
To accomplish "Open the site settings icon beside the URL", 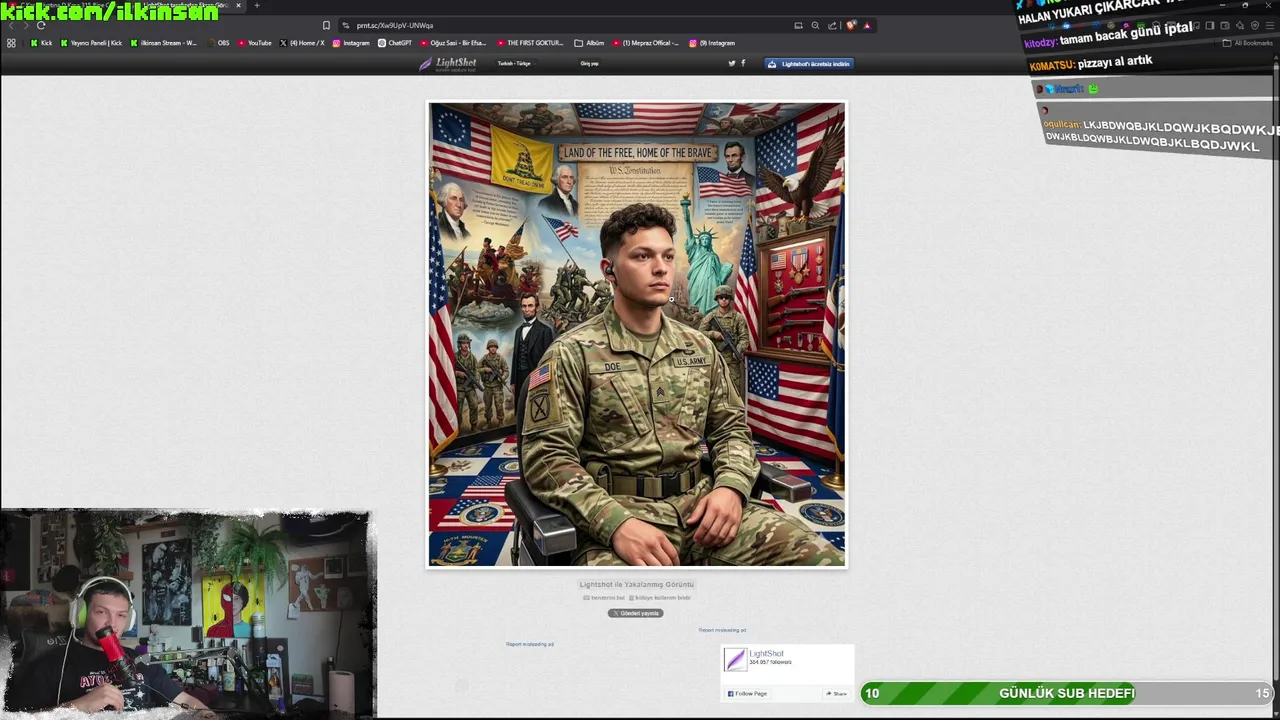I will pos(346,25).
